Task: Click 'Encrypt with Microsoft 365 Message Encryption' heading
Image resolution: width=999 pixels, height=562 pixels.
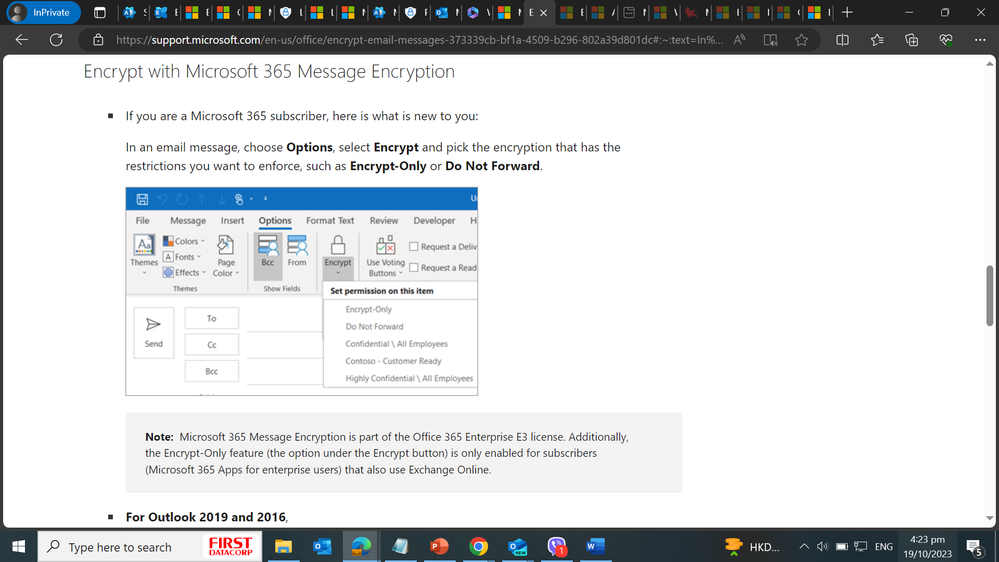Action: (269, 71)
